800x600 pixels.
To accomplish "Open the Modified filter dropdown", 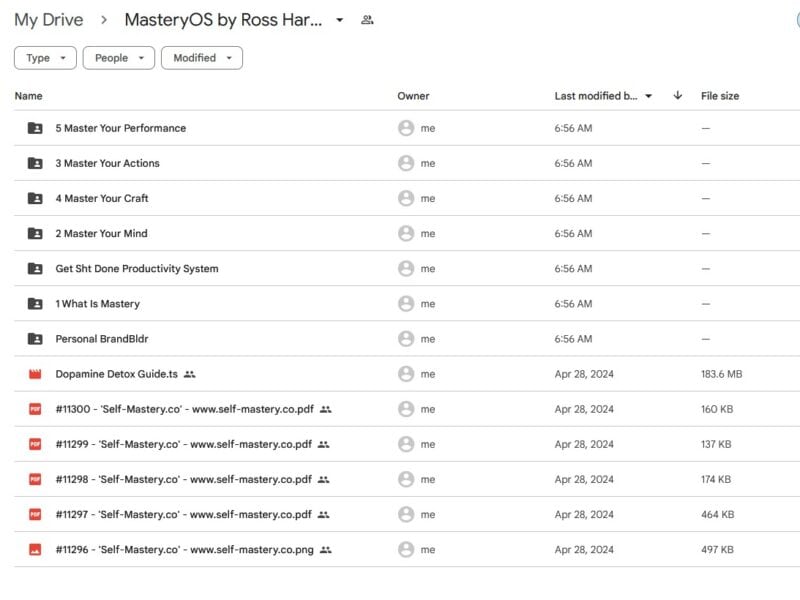I will click(x=202, y=58).
